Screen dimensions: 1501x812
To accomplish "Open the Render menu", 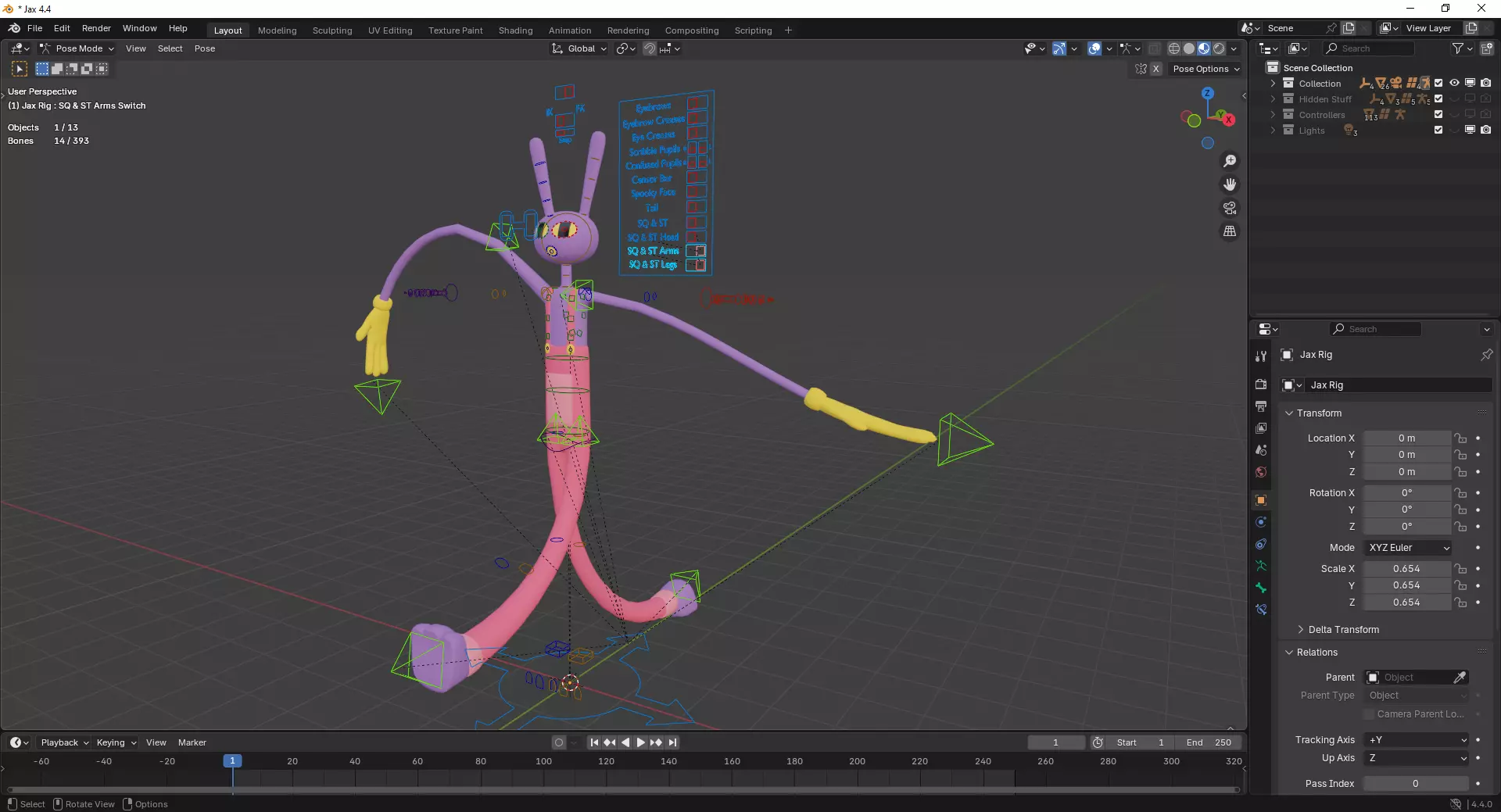I will point(96,28).
